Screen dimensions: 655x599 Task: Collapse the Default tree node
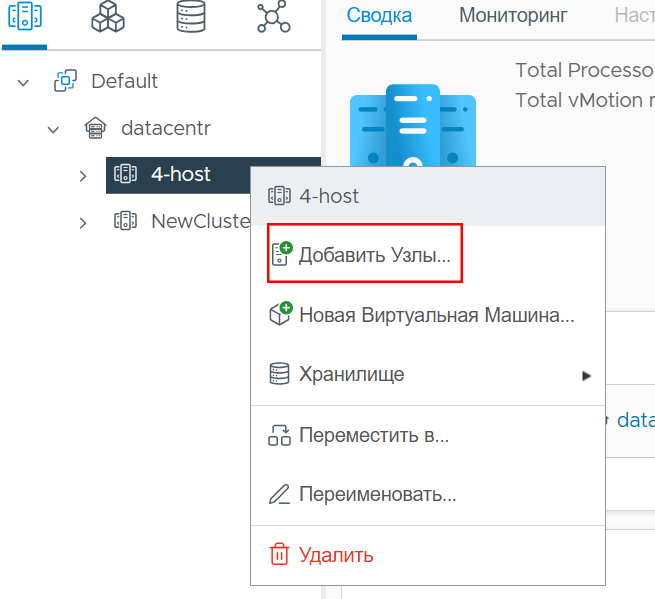tap(23, 82)
